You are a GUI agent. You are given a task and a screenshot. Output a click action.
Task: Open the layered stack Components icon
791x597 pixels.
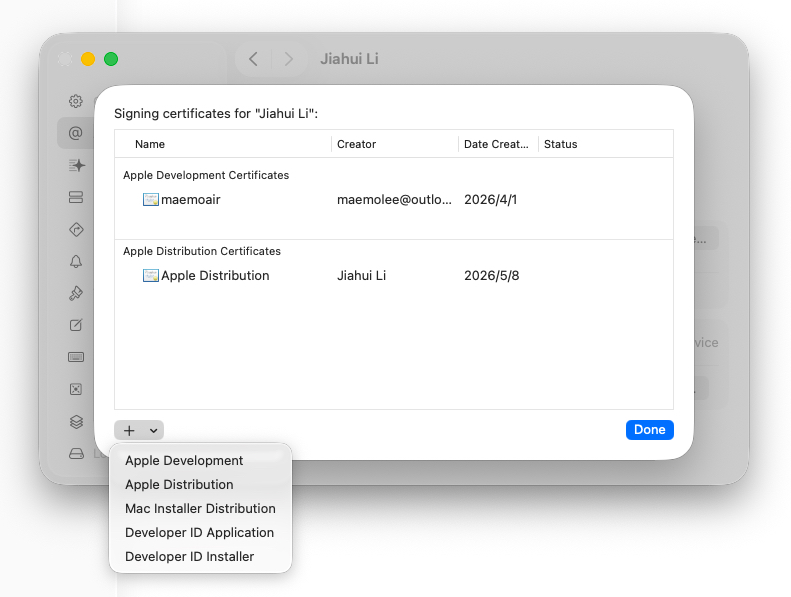pyautogui.click(x=76, y=421)
